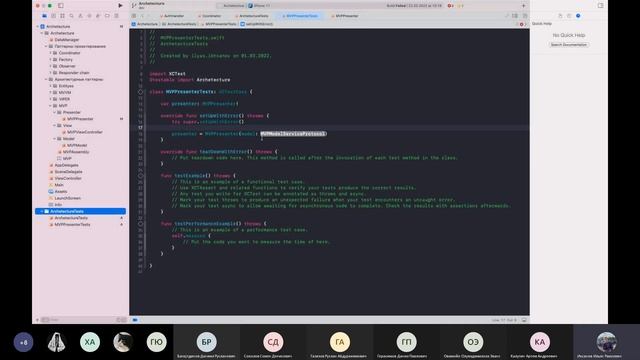The width and height of the screenshot is (640, 360).
Task: Open the debug navigator icon
Action: 98,16
